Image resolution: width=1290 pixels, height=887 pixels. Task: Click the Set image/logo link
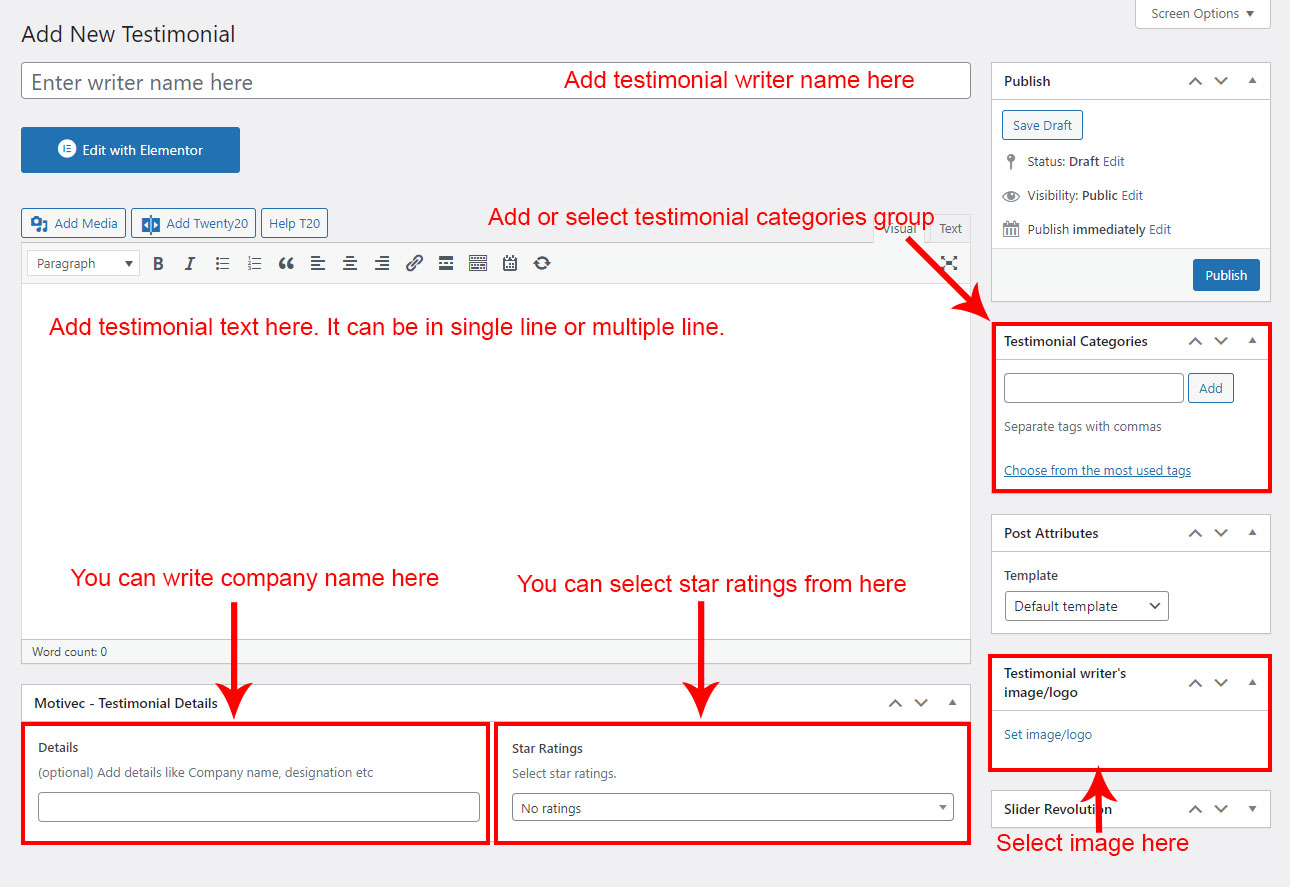pos(1047,735)
